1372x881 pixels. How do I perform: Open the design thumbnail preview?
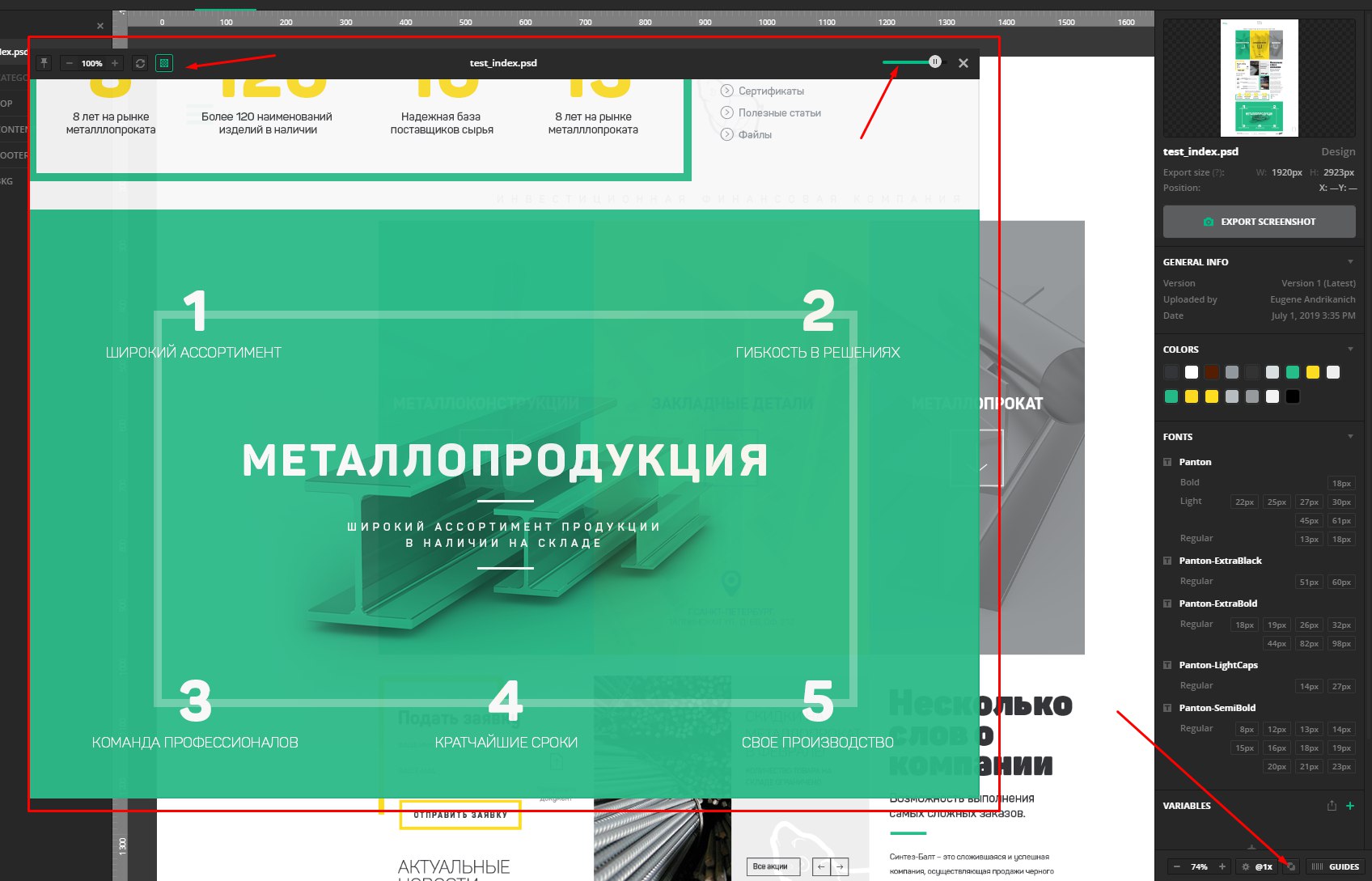point(1259,78)
